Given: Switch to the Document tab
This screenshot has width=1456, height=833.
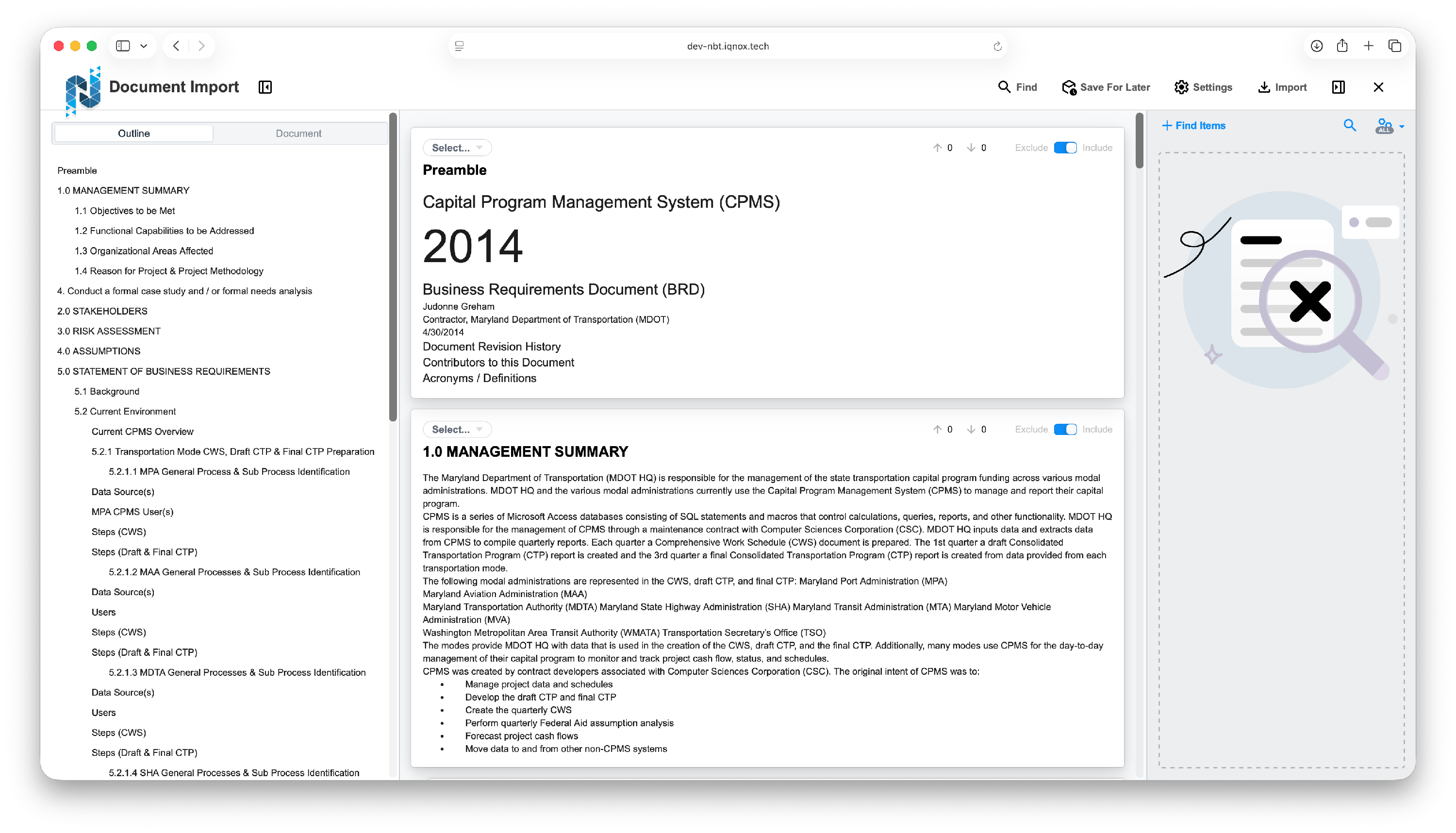Looking at the screenshot, I should [298, 133].
